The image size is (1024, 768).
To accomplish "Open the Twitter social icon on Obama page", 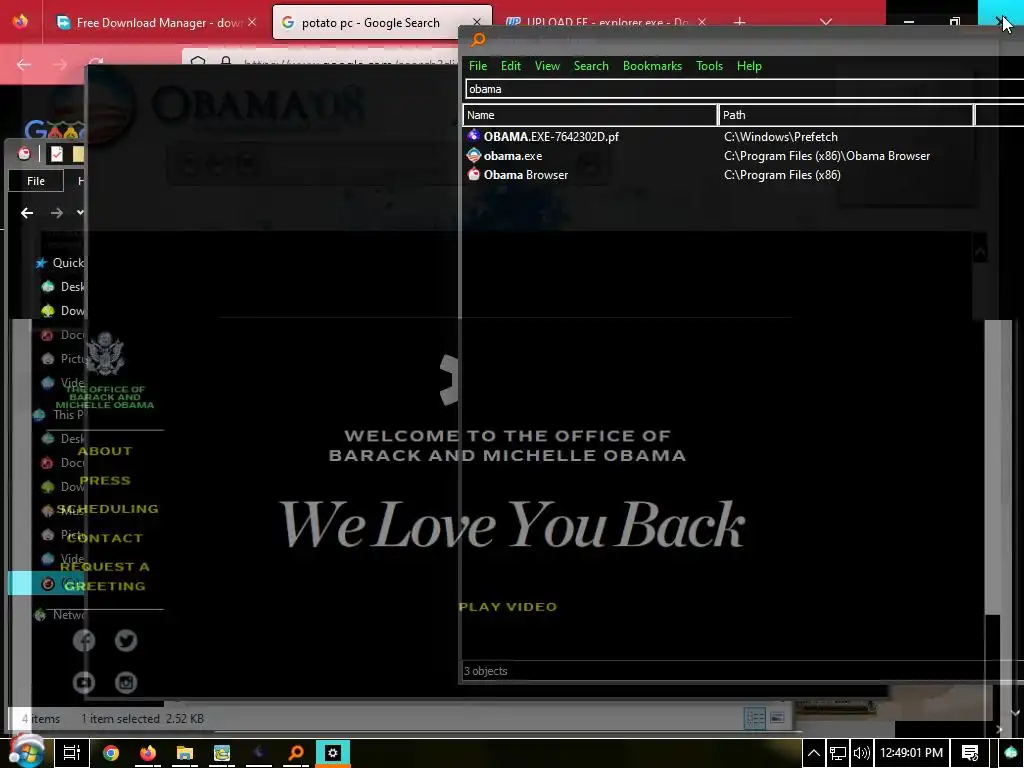I will [x=126, y=641].
